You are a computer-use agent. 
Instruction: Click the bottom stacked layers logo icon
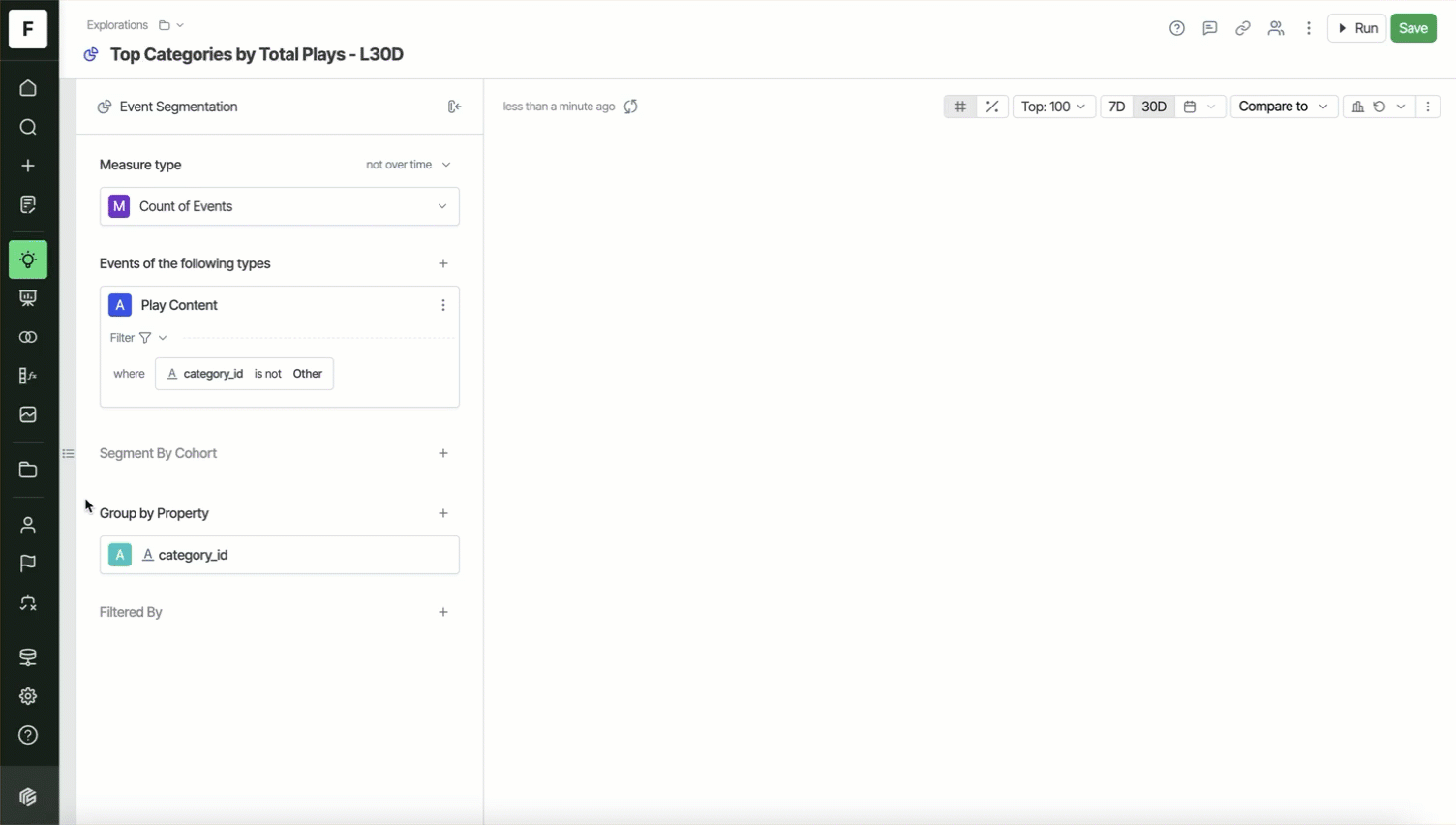tap(28, 797)
